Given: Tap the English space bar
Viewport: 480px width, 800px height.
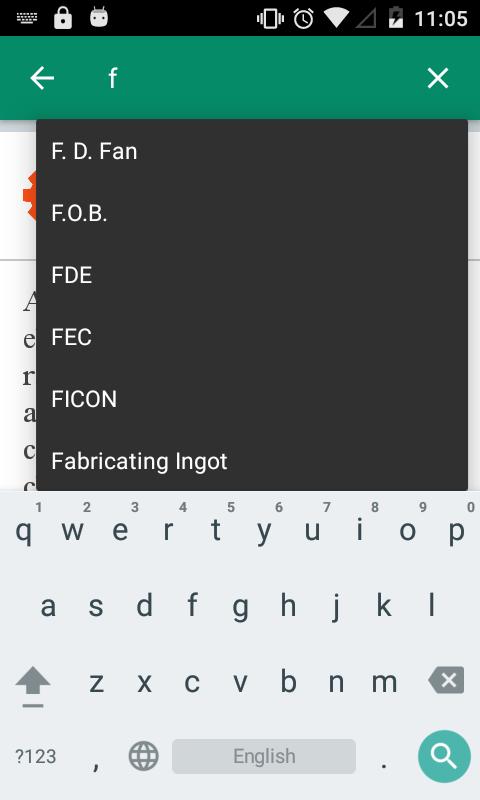Looking at the screenshot, I should click(x=264, y=756).
